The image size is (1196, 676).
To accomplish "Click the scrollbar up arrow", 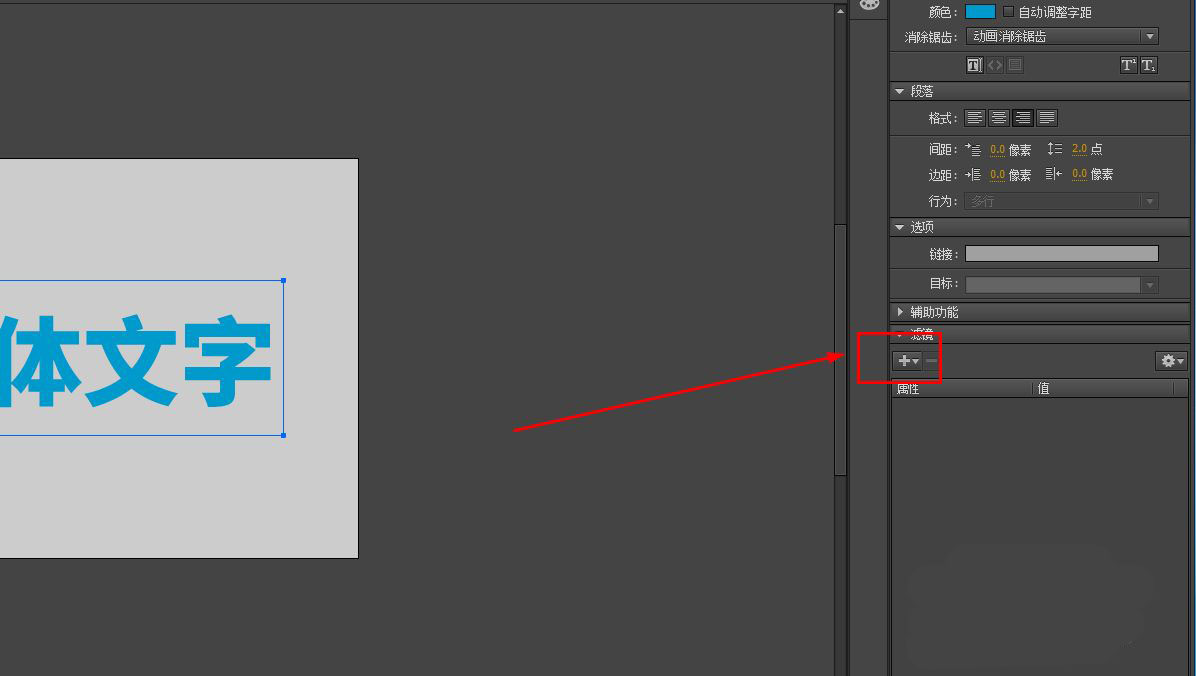I will (x=841, y=11).
